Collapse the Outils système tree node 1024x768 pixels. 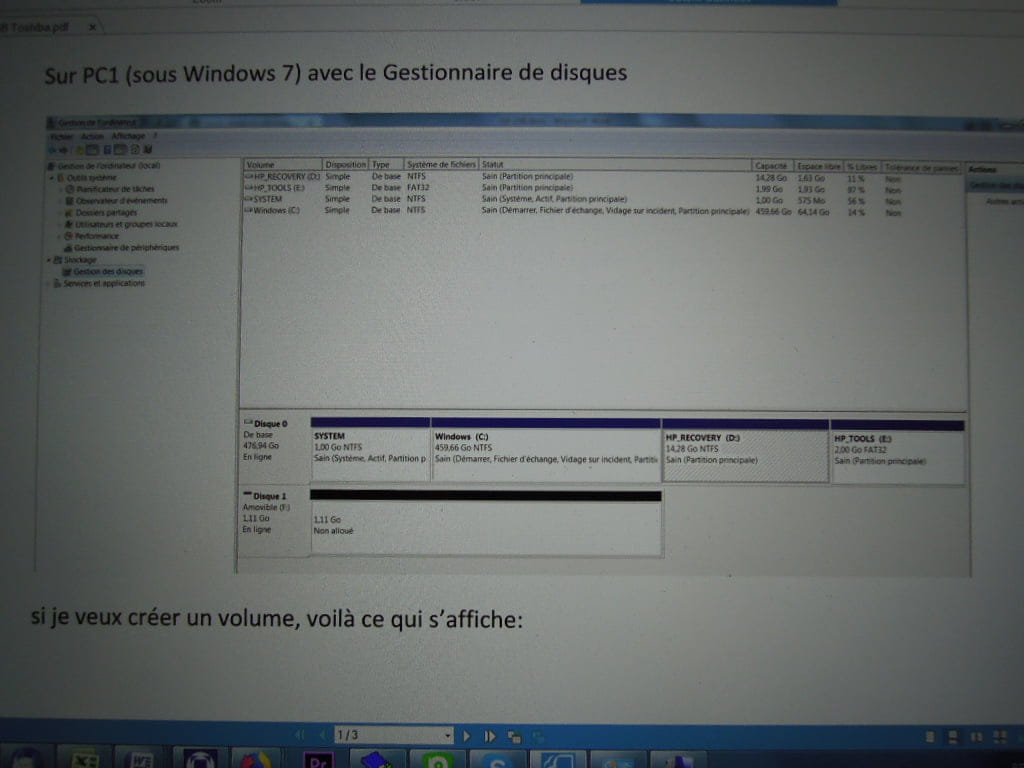[52, 178]
